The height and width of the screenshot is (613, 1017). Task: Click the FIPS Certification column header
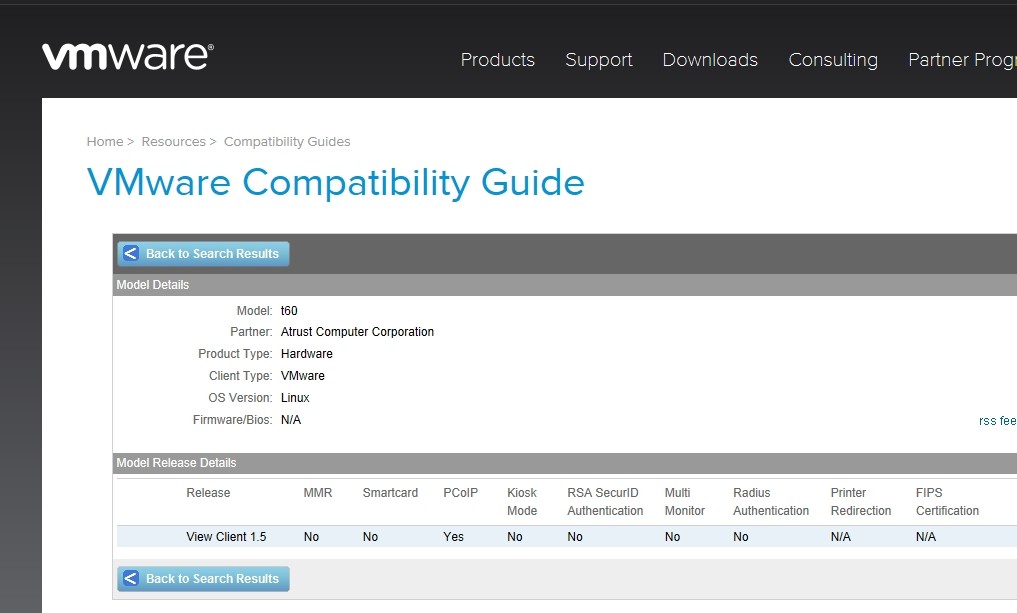(x=947, y=501)
